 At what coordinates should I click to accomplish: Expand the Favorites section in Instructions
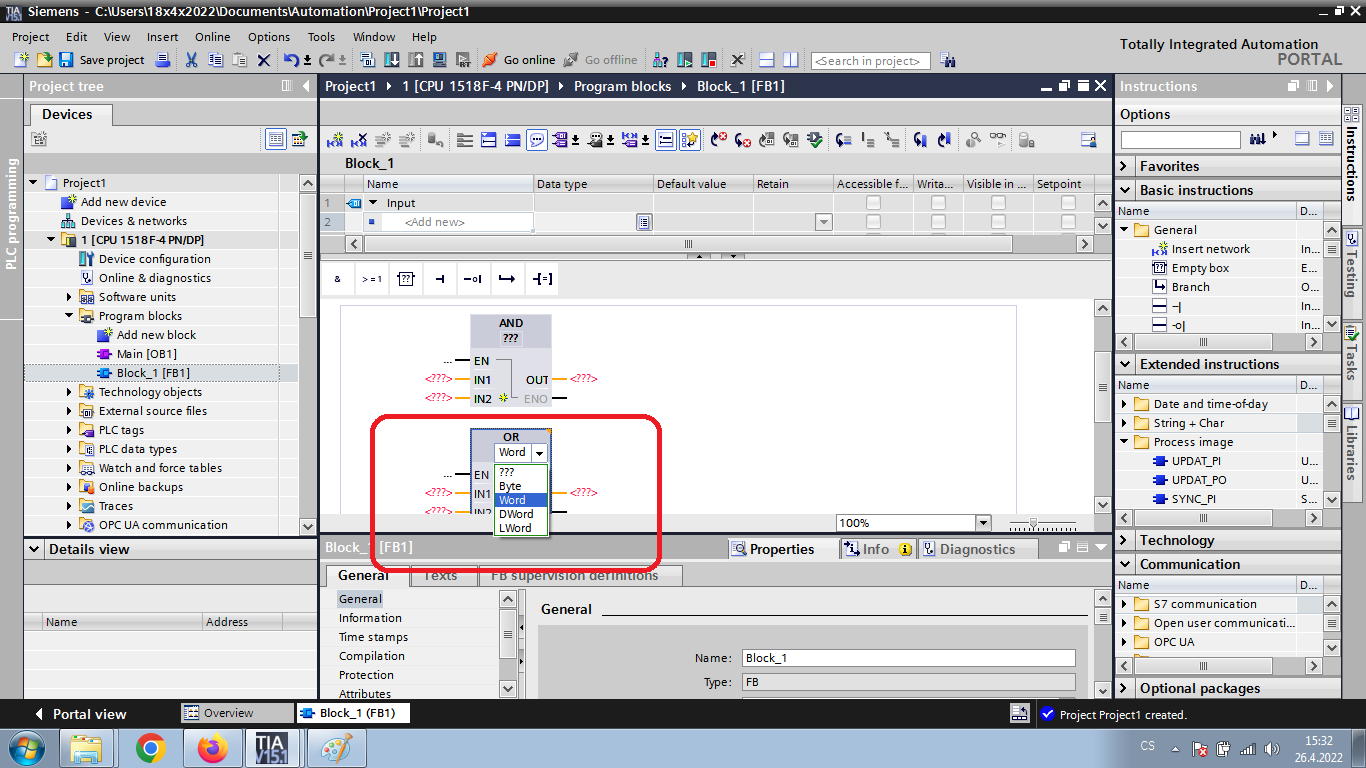pos(1125,166)
